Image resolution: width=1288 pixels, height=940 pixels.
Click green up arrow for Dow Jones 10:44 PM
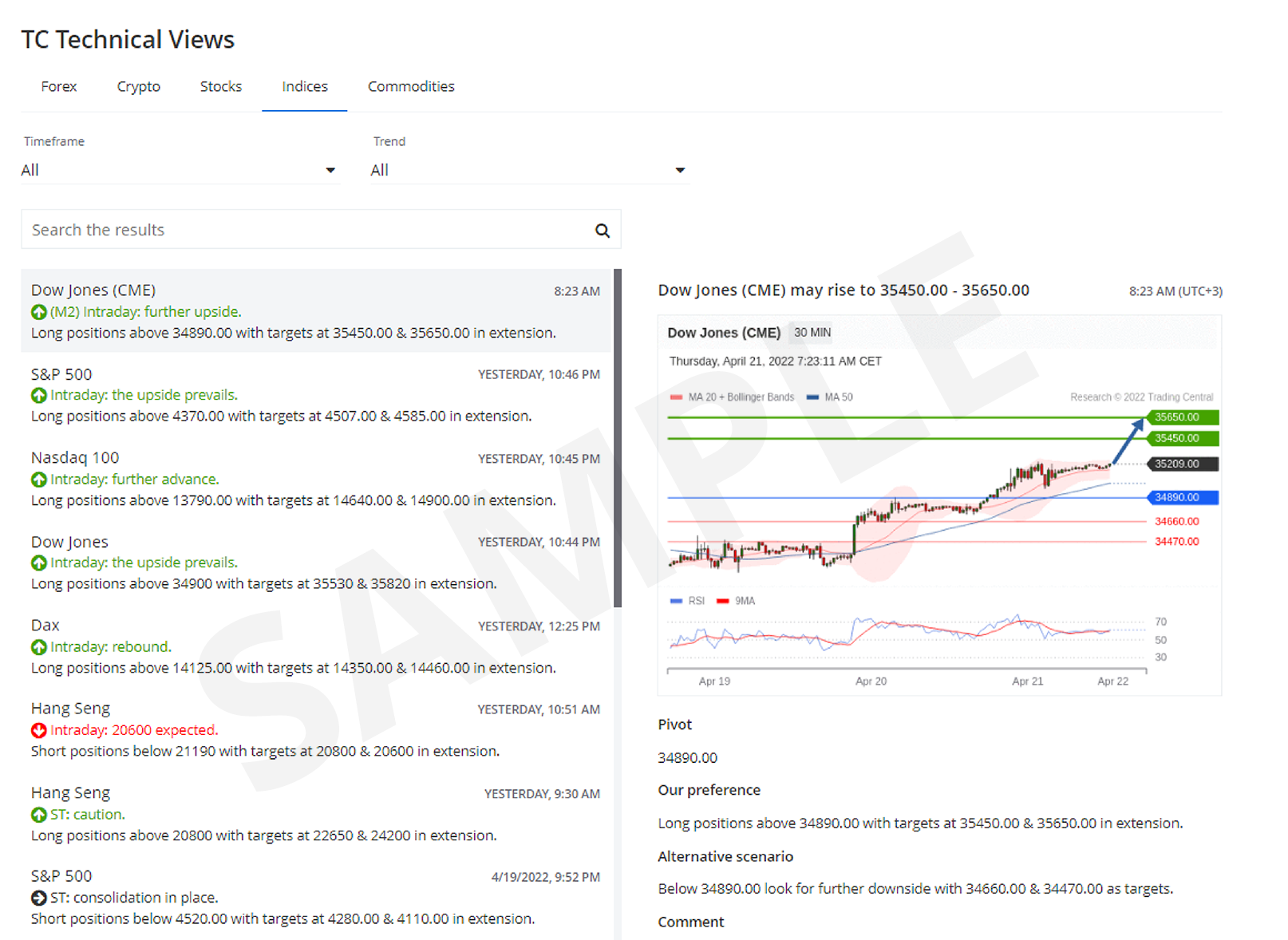(38, 563)
